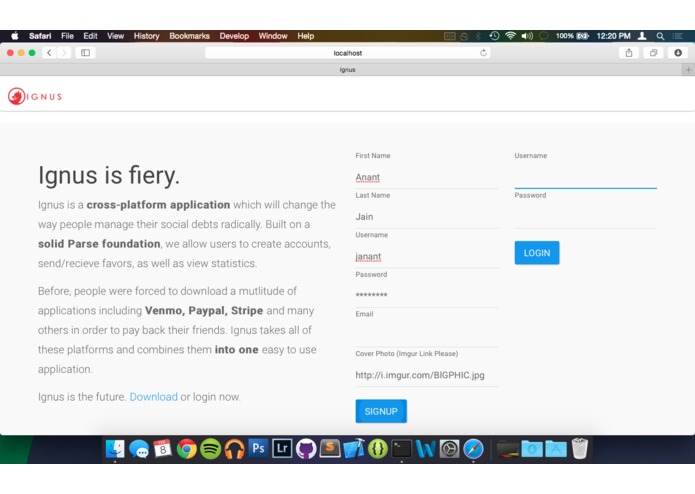Open the Window menu
The height and width of the screenshot is (494, 695).
click(273, 36)
